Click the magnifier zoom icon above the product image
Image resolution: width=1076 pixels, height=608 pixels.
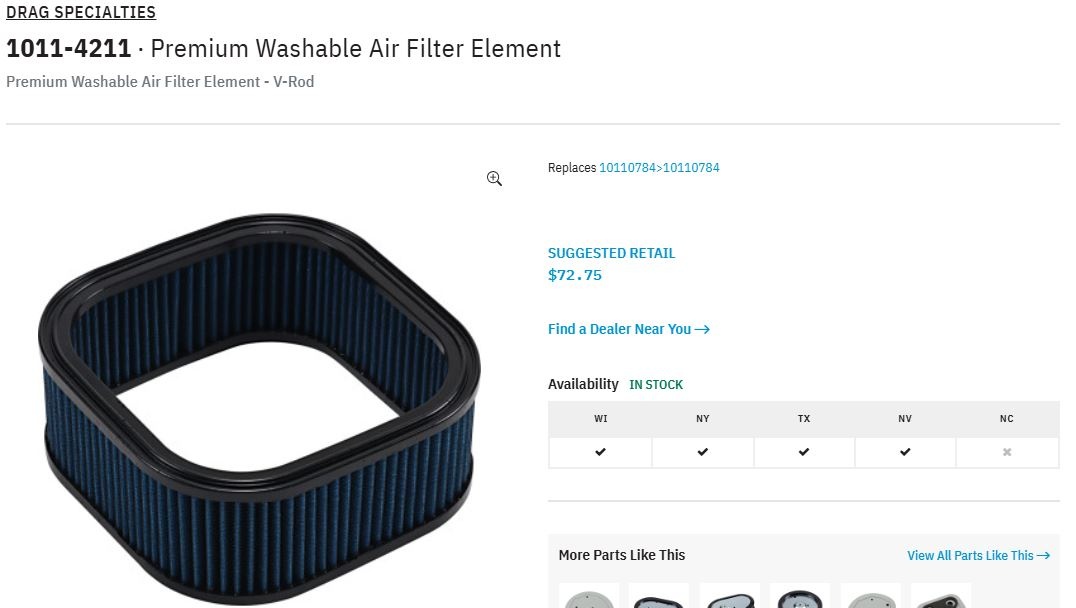coord(494,178)
